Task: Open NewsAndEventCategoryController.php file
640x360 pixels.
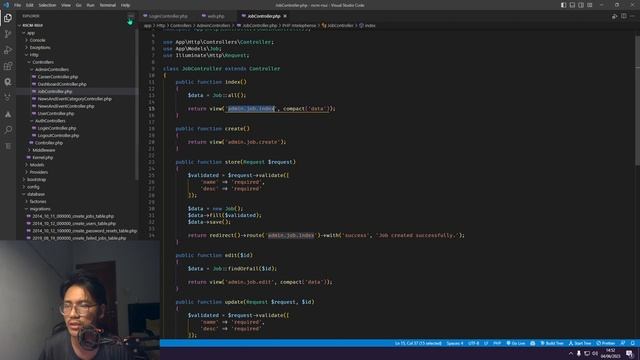Action: [x=74, y=99]
